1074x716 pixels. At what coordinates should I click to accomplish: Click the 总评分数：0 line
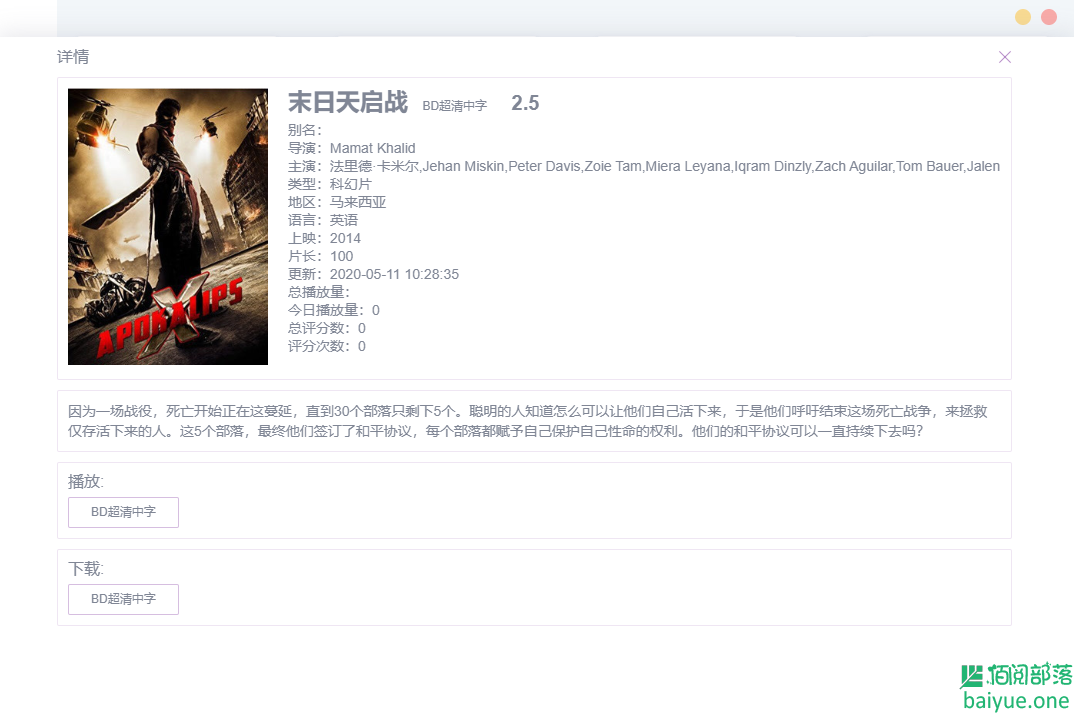(327, 328)
